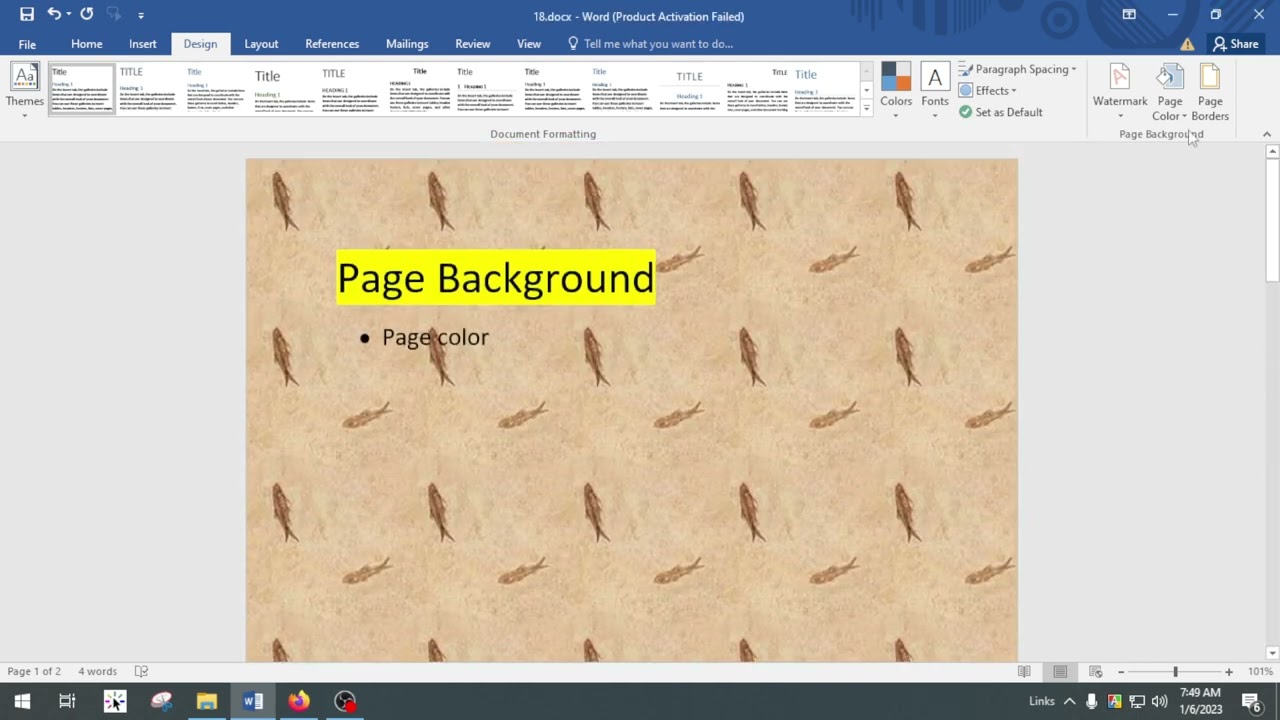Click the vertical scrollbar down arrow
1280x720 pixels.
[1272, 654]
